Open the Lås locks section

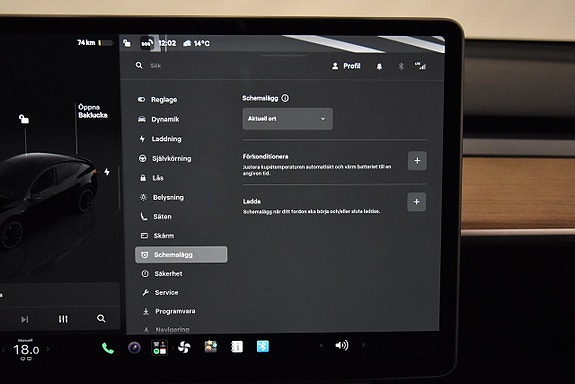[152, 178]
